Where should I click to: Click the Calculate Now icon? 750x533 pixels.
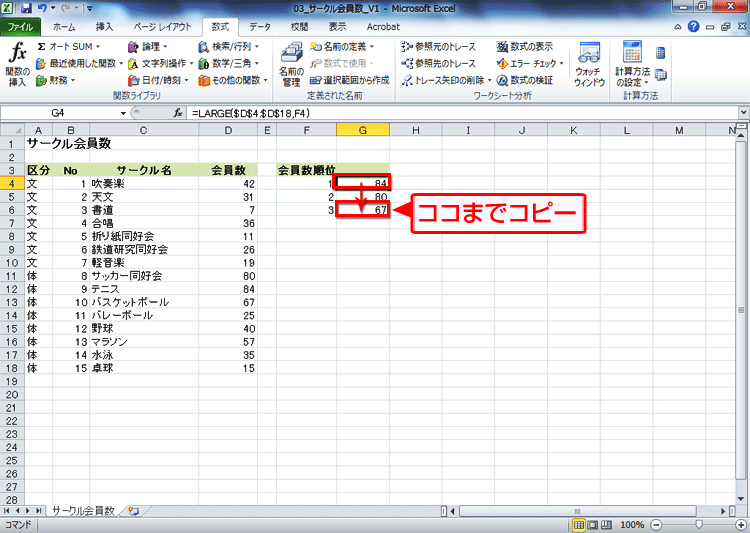click(661, 53)
